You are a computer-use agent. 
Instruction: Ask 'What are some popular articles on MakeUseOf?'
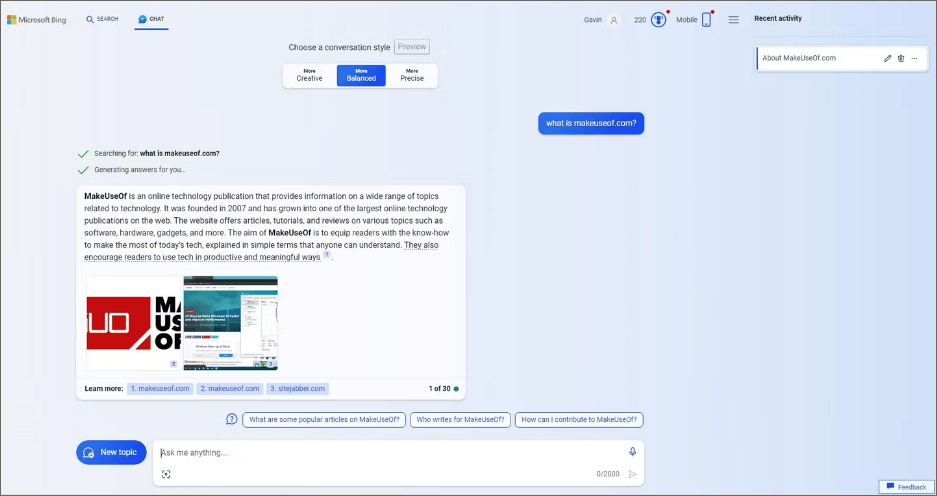324,420
